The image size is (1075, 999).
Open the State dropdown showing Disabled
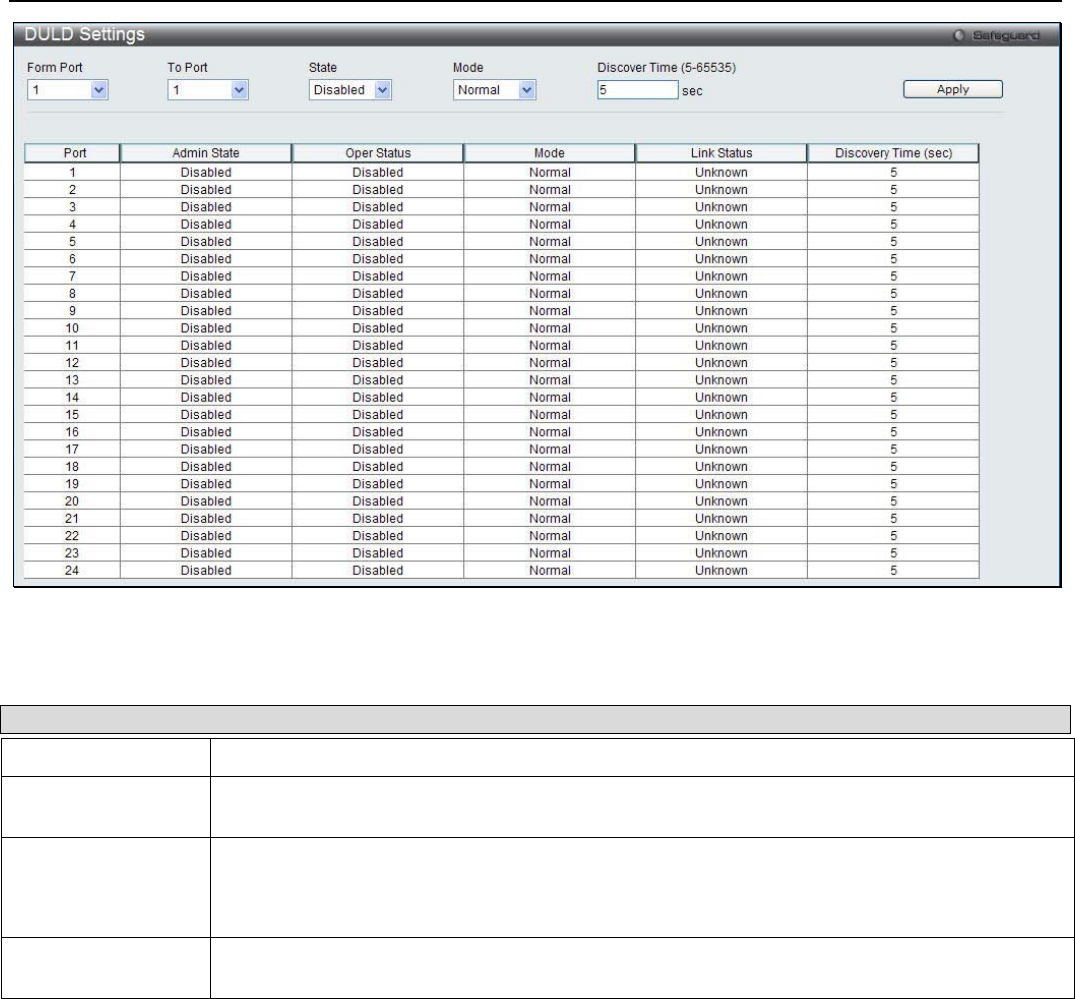pyautogui.click(x=350, y=90)
